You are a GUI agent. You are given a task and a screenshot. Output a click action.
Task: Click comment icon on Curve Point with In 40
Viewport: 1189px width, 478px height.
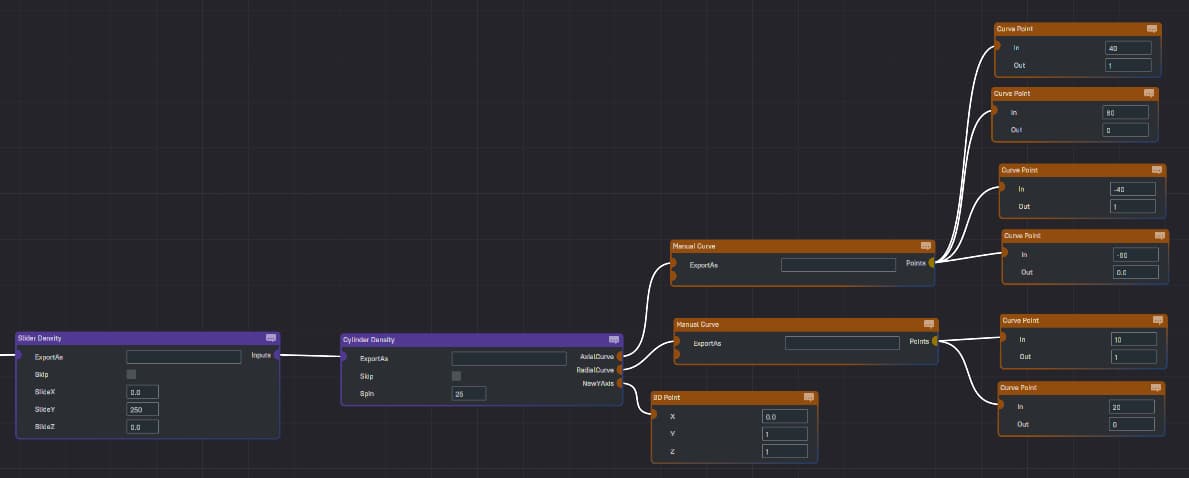pos(1152,29)
